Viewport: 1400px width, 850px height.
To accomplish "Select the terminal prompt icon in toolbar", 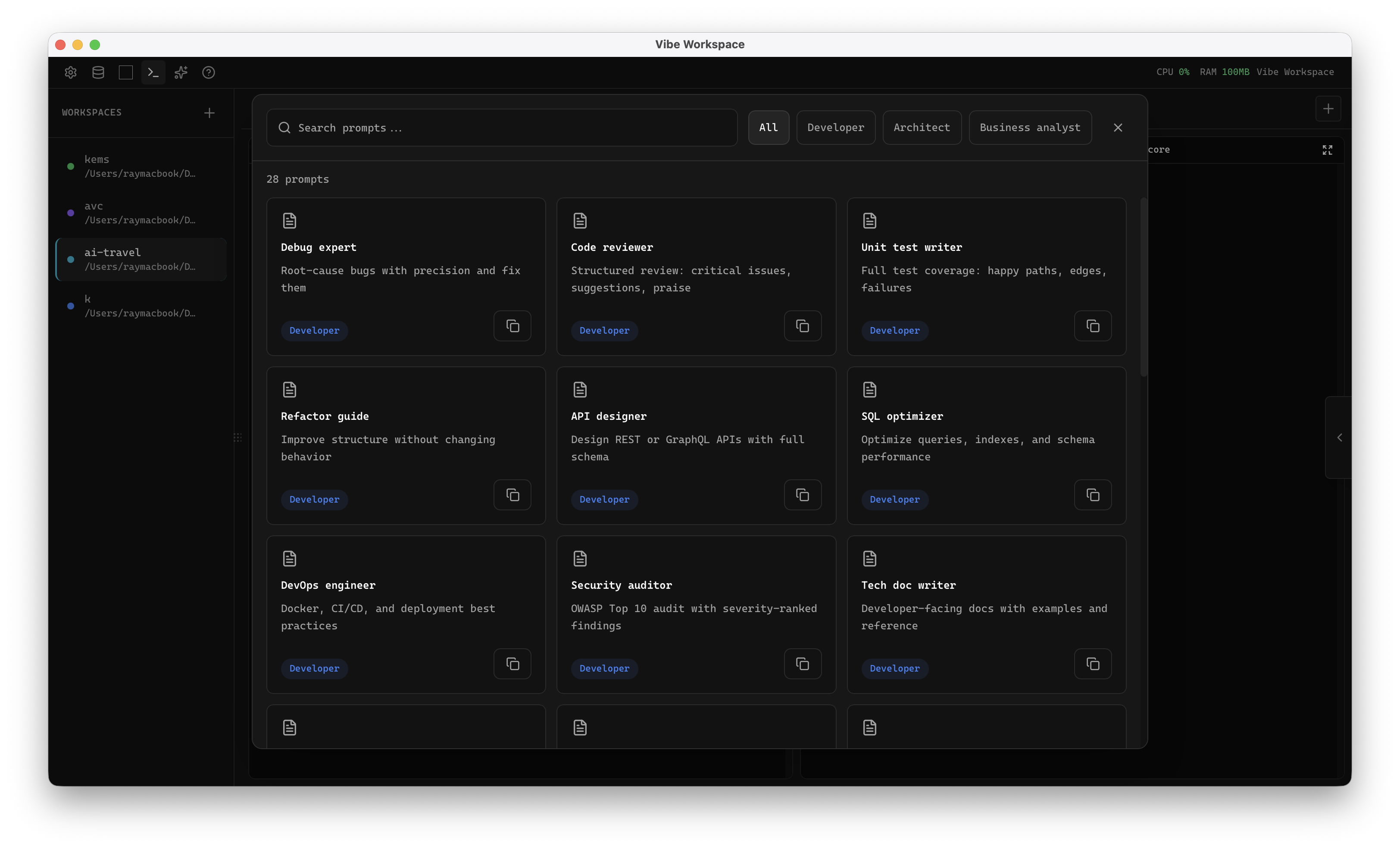I will point(153,72).
